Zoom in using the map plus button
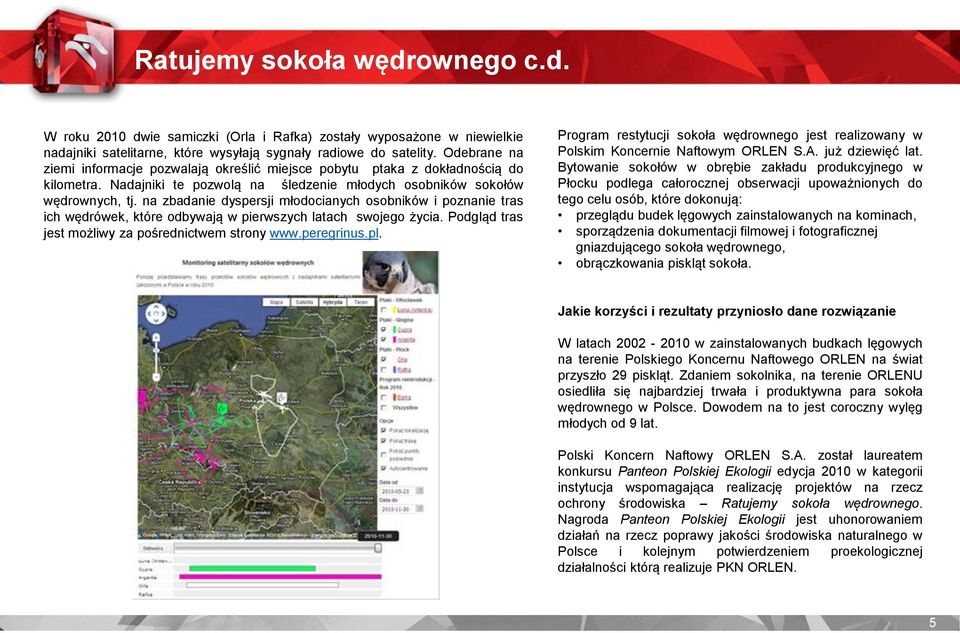This screenshot has width=960, height=633. click(156, 338)
